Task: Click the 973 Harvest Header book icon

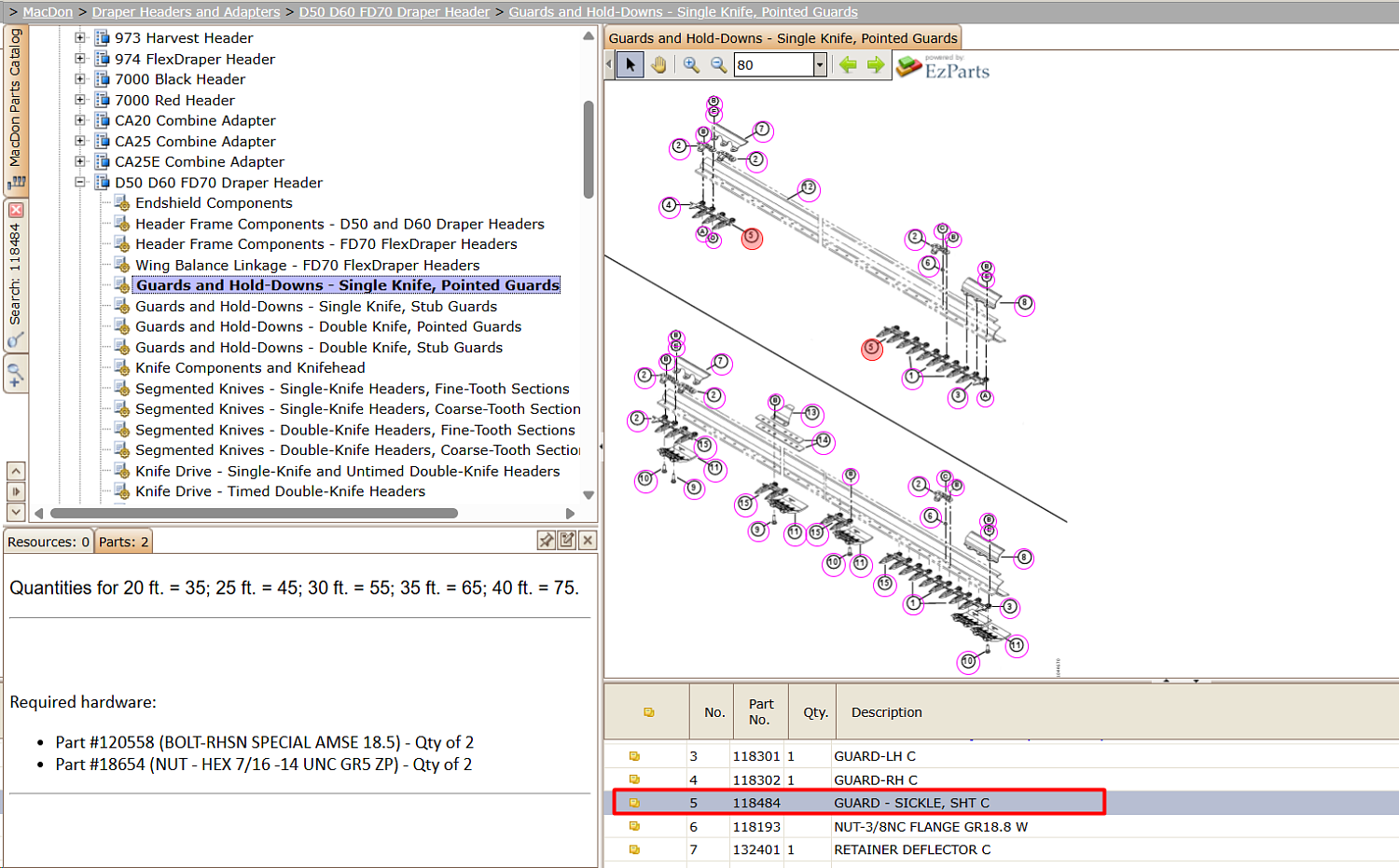Action: (103, 38)
